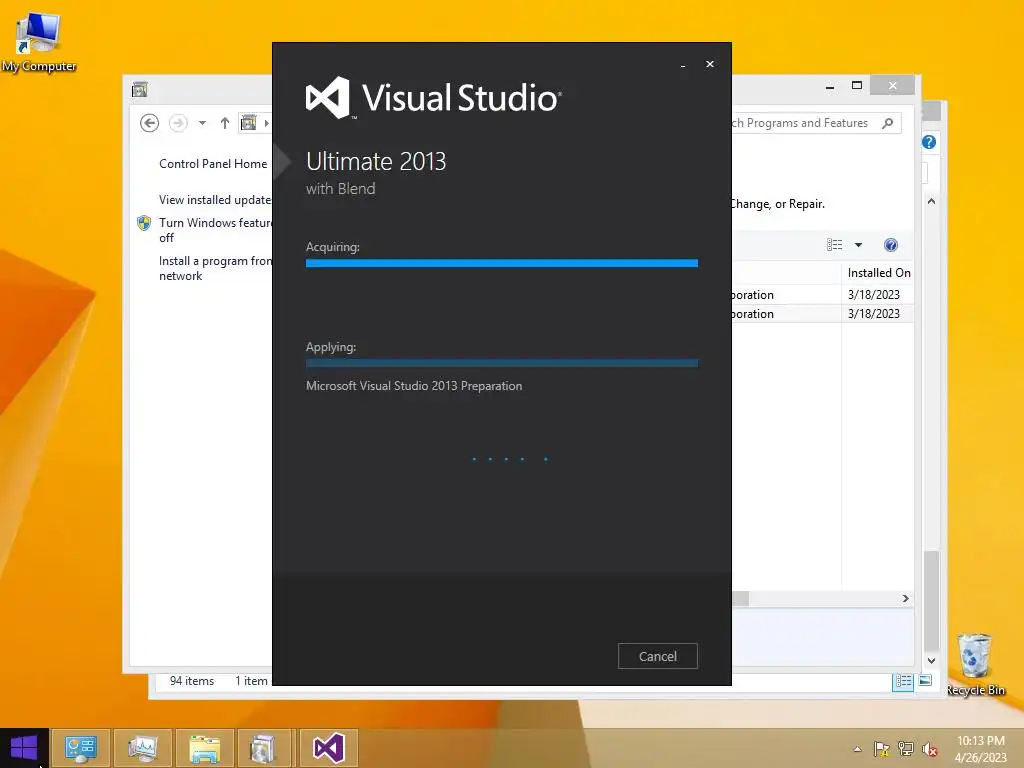This screenshot has height=768, width=1024.
Task: Click the Visual Studio logo icon
Action: (x=328, y=97)
